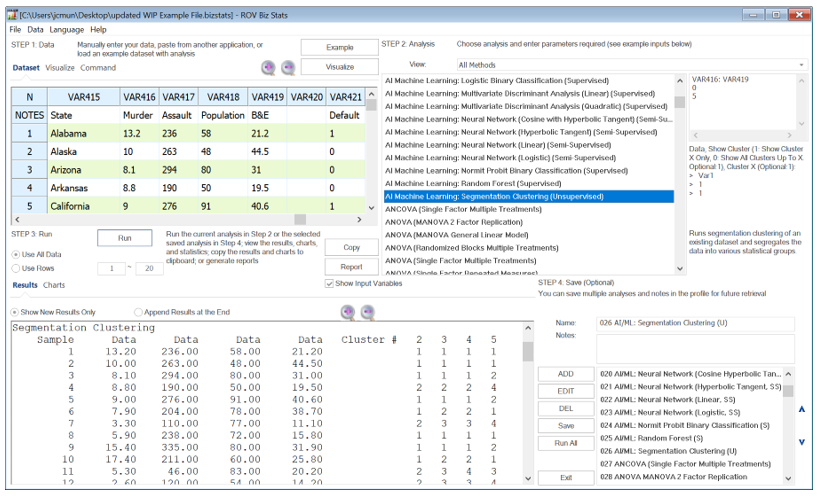Click the results pane scroll-down arrow
Viewport: 822px width, 499px height.
pos(528,478)
